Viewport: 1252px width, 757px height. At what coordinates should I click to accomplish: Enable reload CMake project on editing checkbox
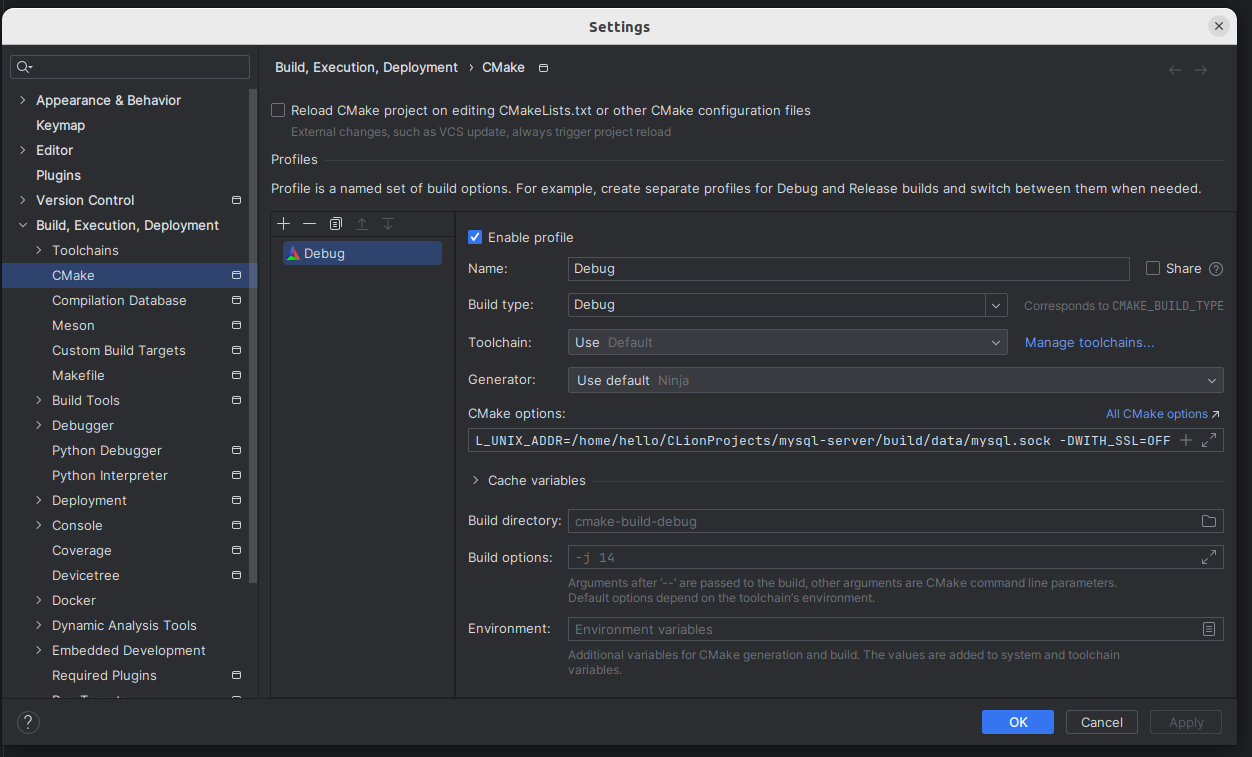coord(278,110)
